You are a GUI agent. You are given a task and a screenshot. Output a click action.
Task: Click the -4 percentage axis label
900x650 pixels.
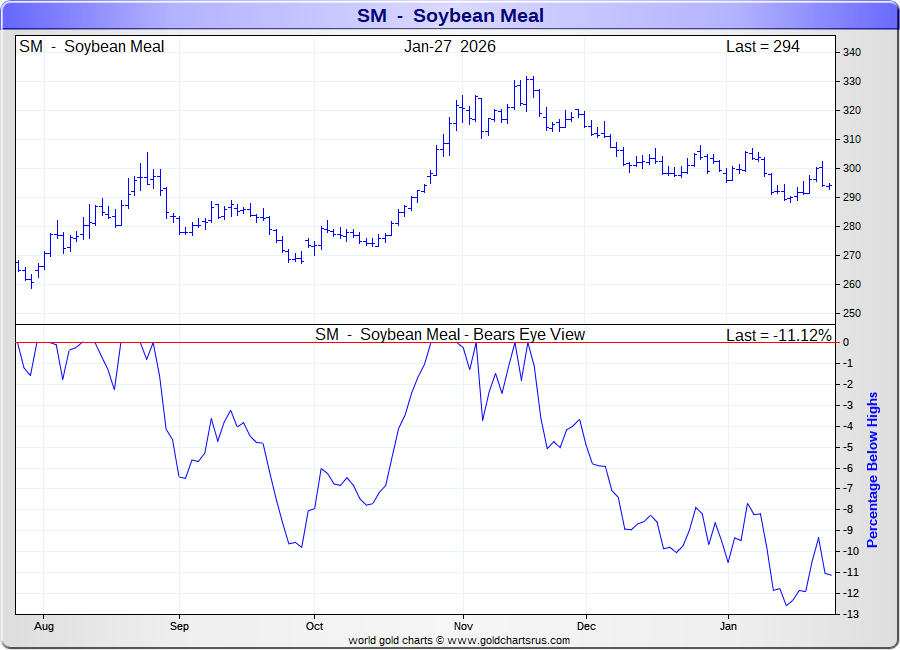(848, 426)
